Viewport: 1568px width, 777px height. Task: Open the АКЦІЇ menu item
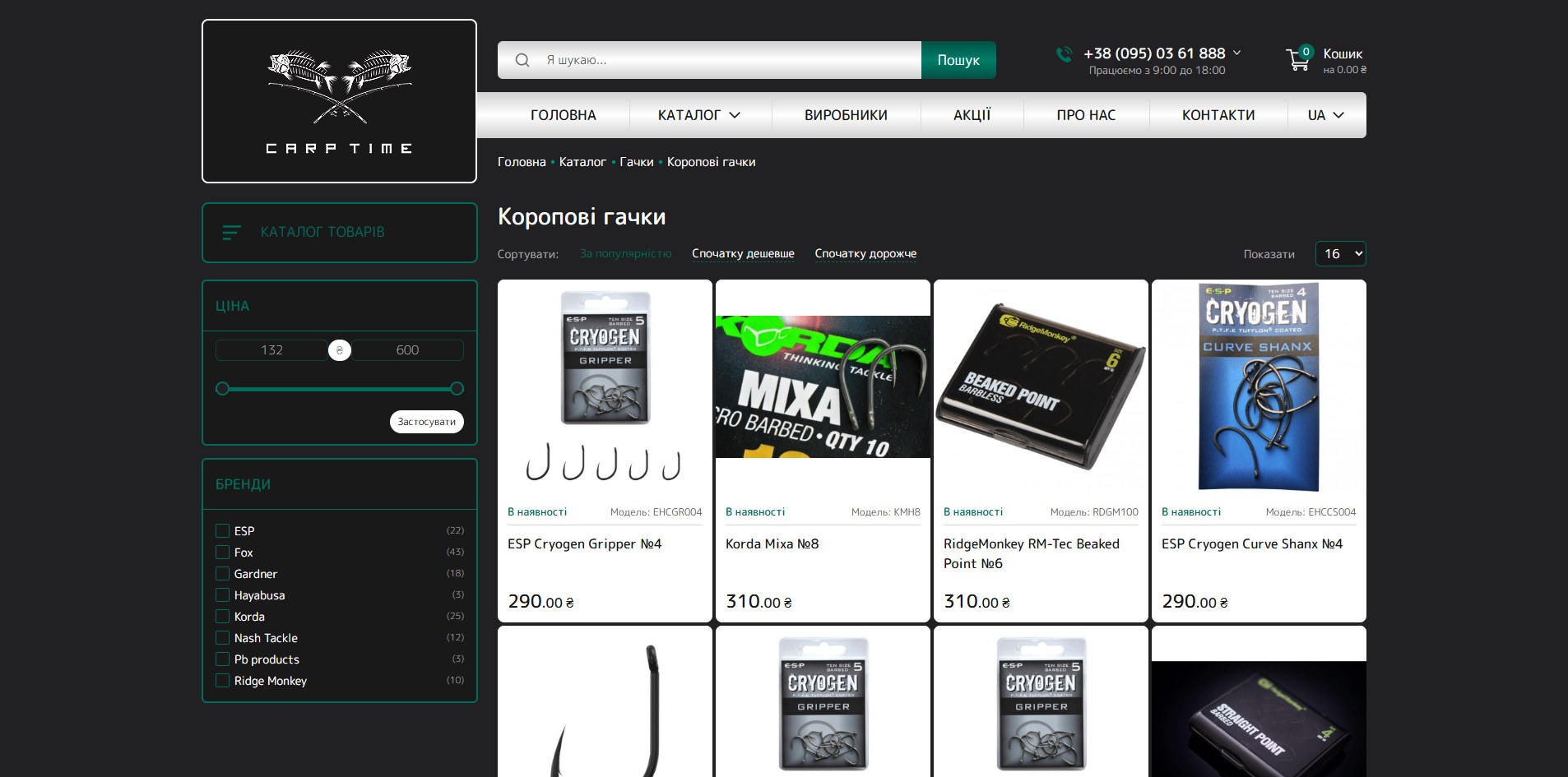(972, 115)
